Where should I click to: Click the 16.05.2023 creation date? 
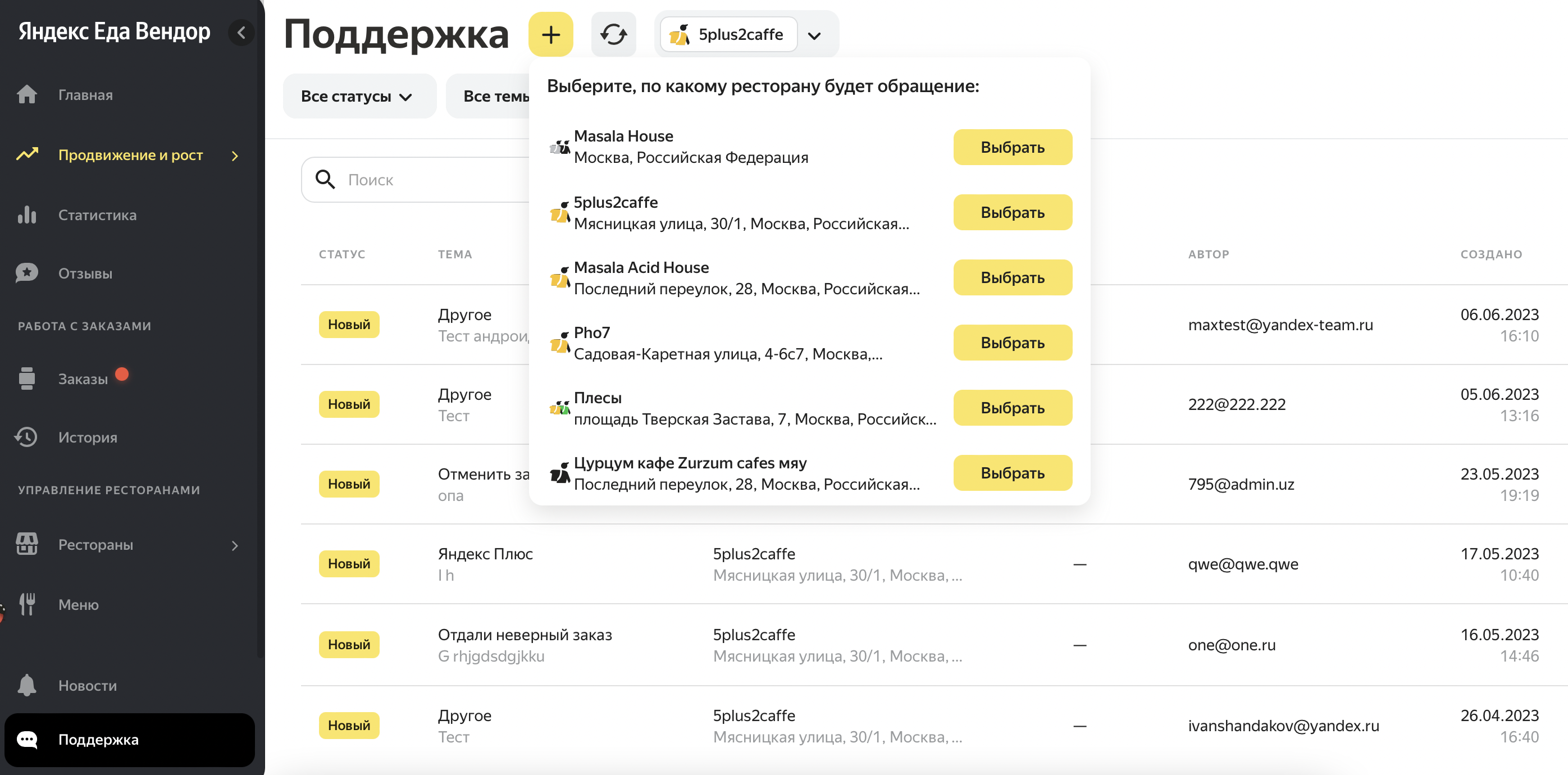coord(1499,635)
